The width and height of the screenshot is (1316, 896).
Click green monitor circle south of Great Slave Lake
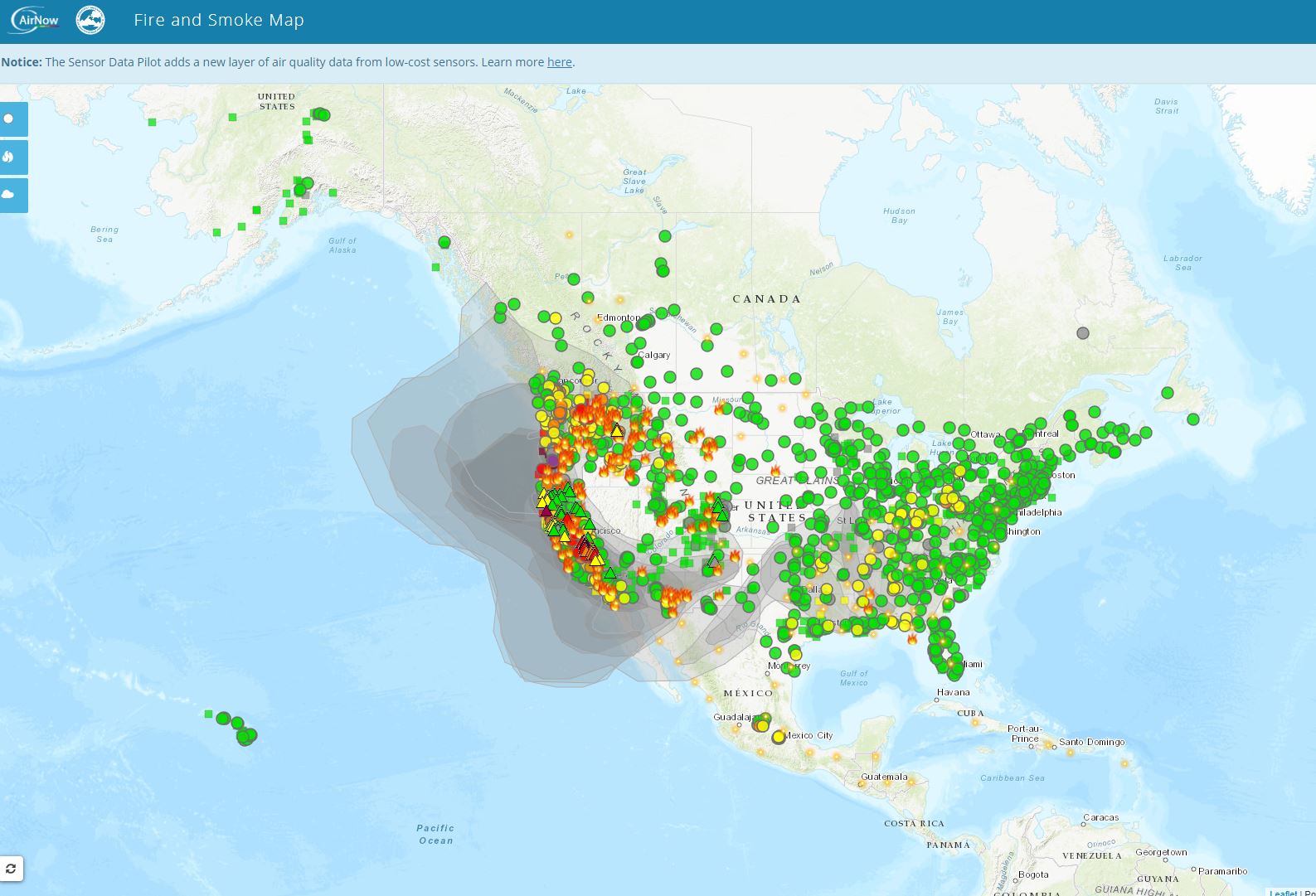pyautogui.click(x=664, y=236)
